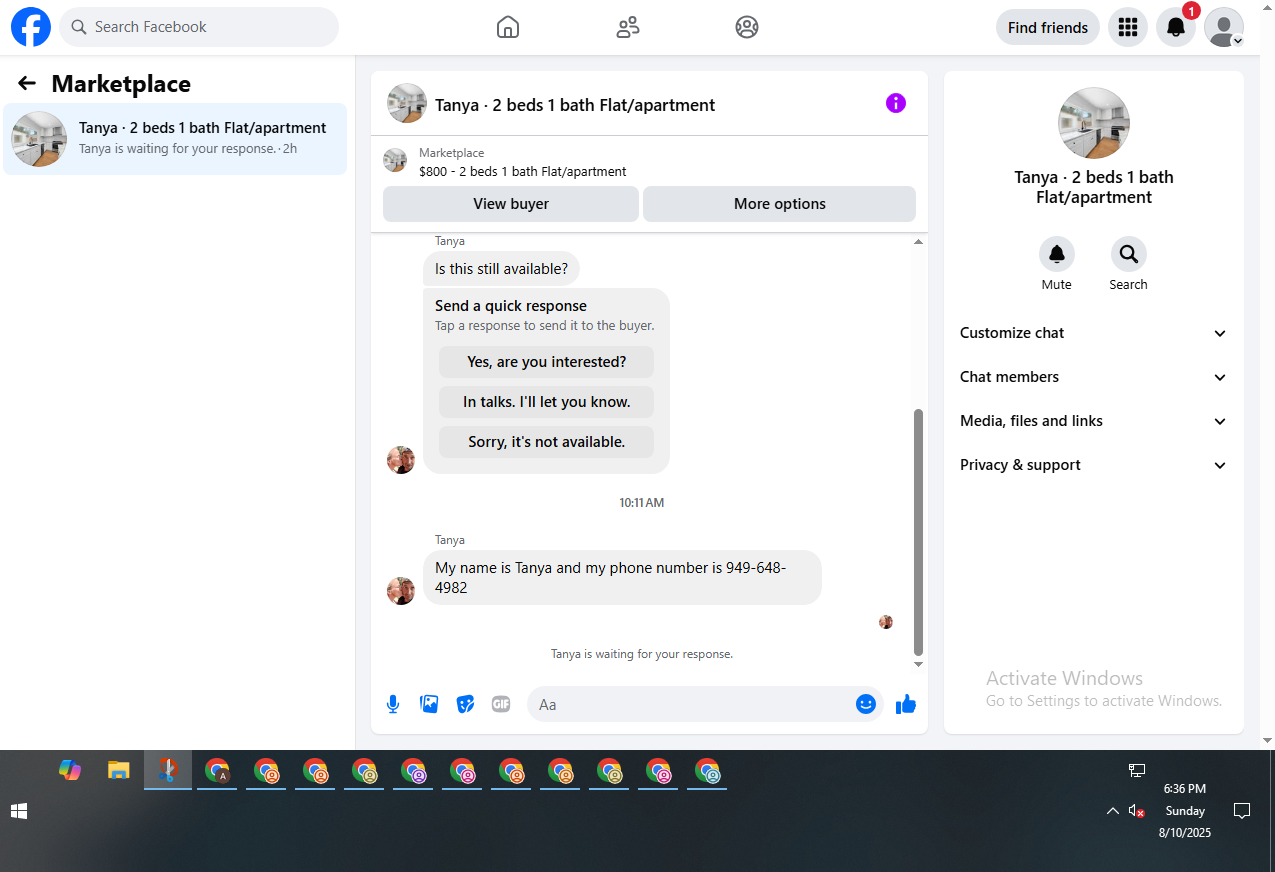Click the back arrow beside Marketplace
Image resolution: width=1275 pixels, height=872 pixels.
(27, 84)
